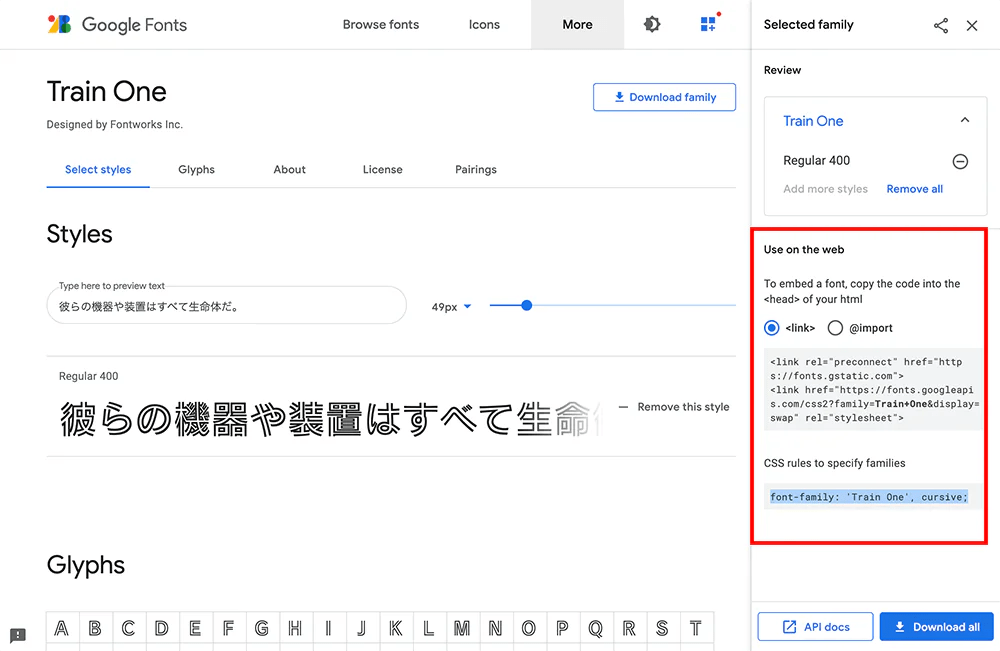
Task: Open the More menu item
Action: [x=577, y=24]
